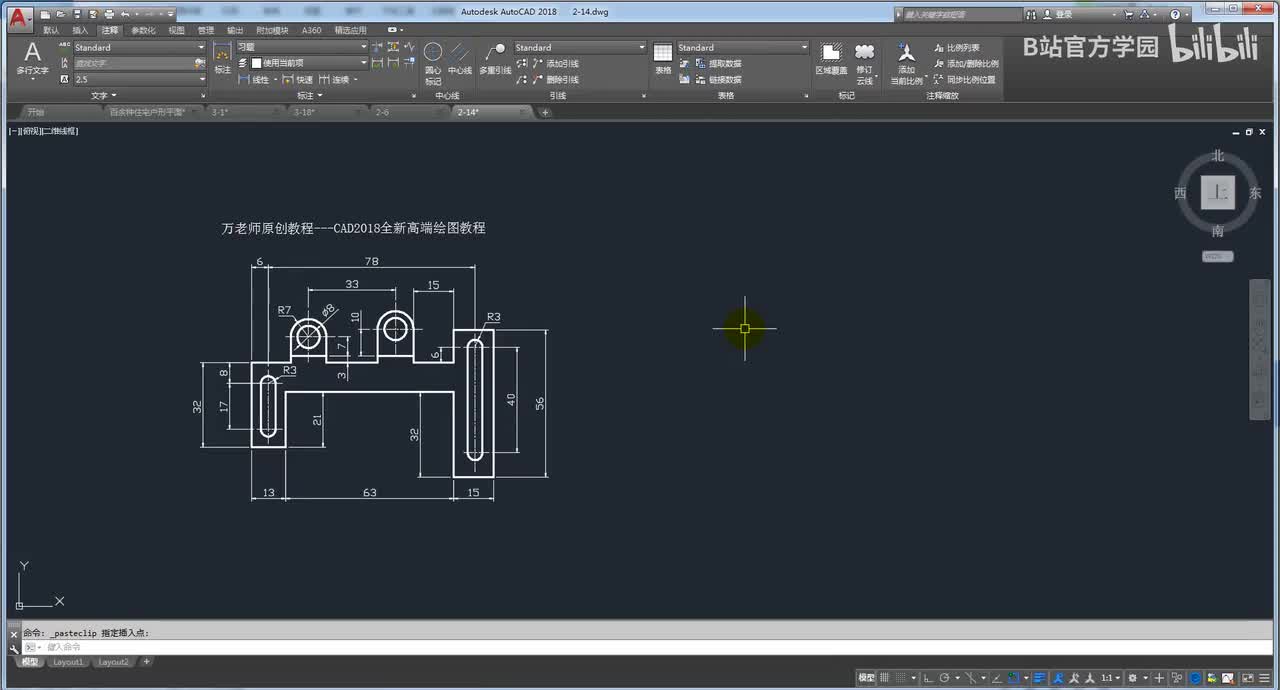Select the 多行文字 multiline text tool
1280x690 pixels.
point(32,60)
